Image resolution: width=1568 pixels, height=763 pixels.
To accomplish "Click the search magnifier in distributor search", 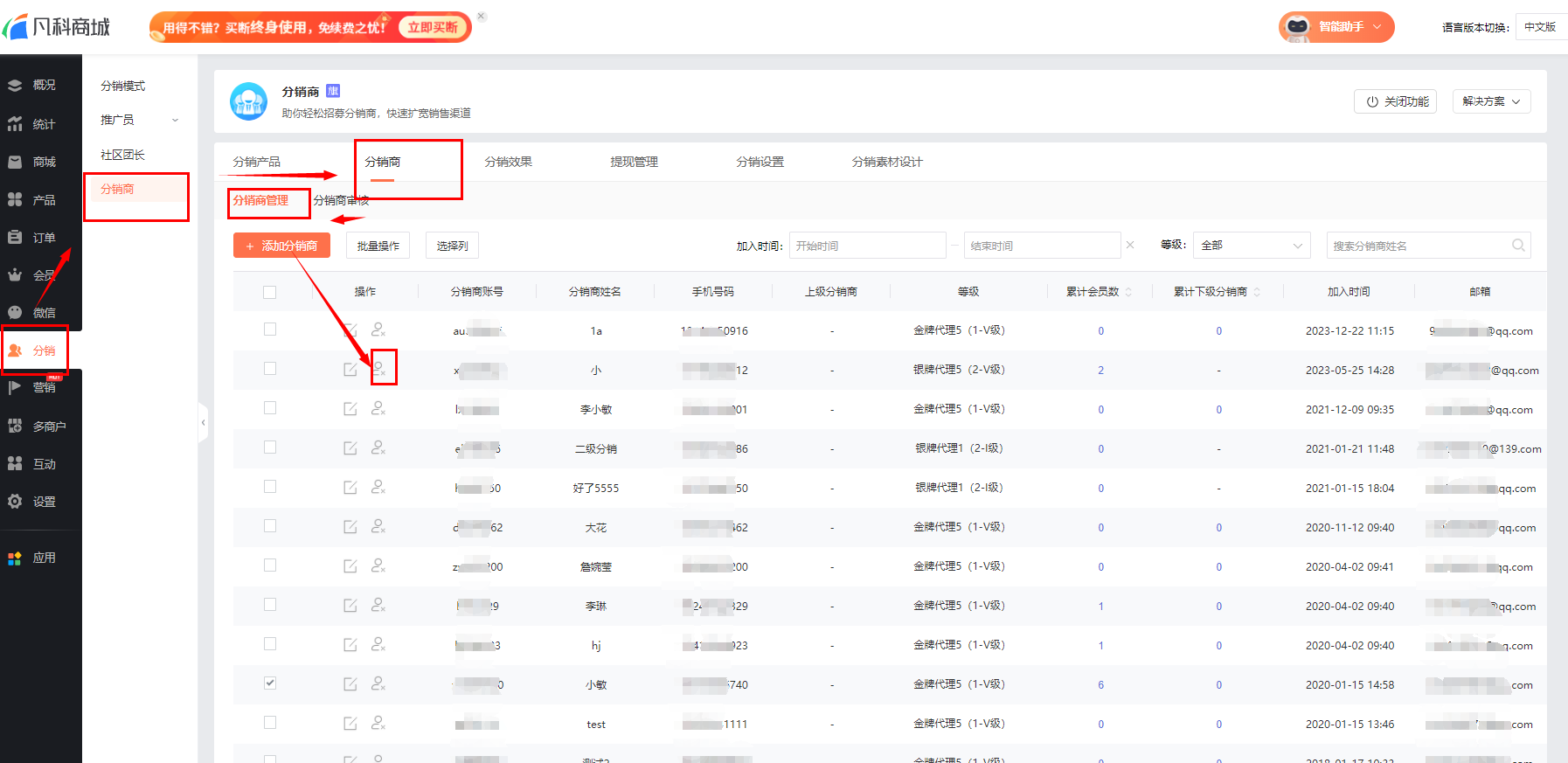I will pos(1518,246).
